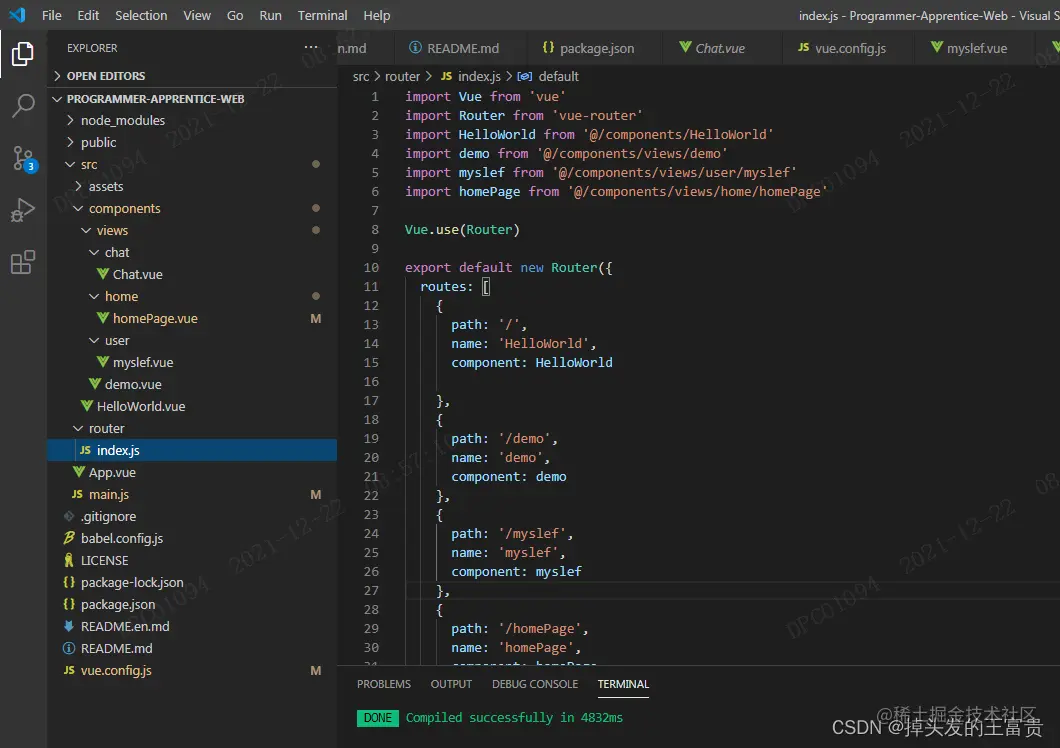Click the router breadcrumb segment

(x=402, y=76)
